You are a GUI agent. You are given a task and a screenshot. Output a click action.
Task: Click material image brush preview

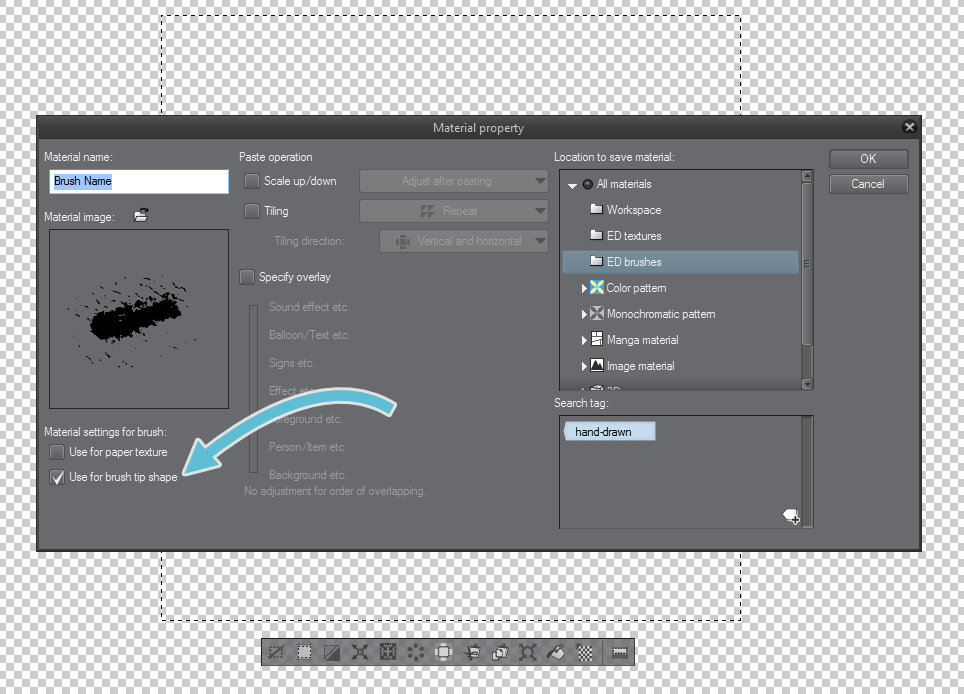pyautogui.click(x=139, y=319)
